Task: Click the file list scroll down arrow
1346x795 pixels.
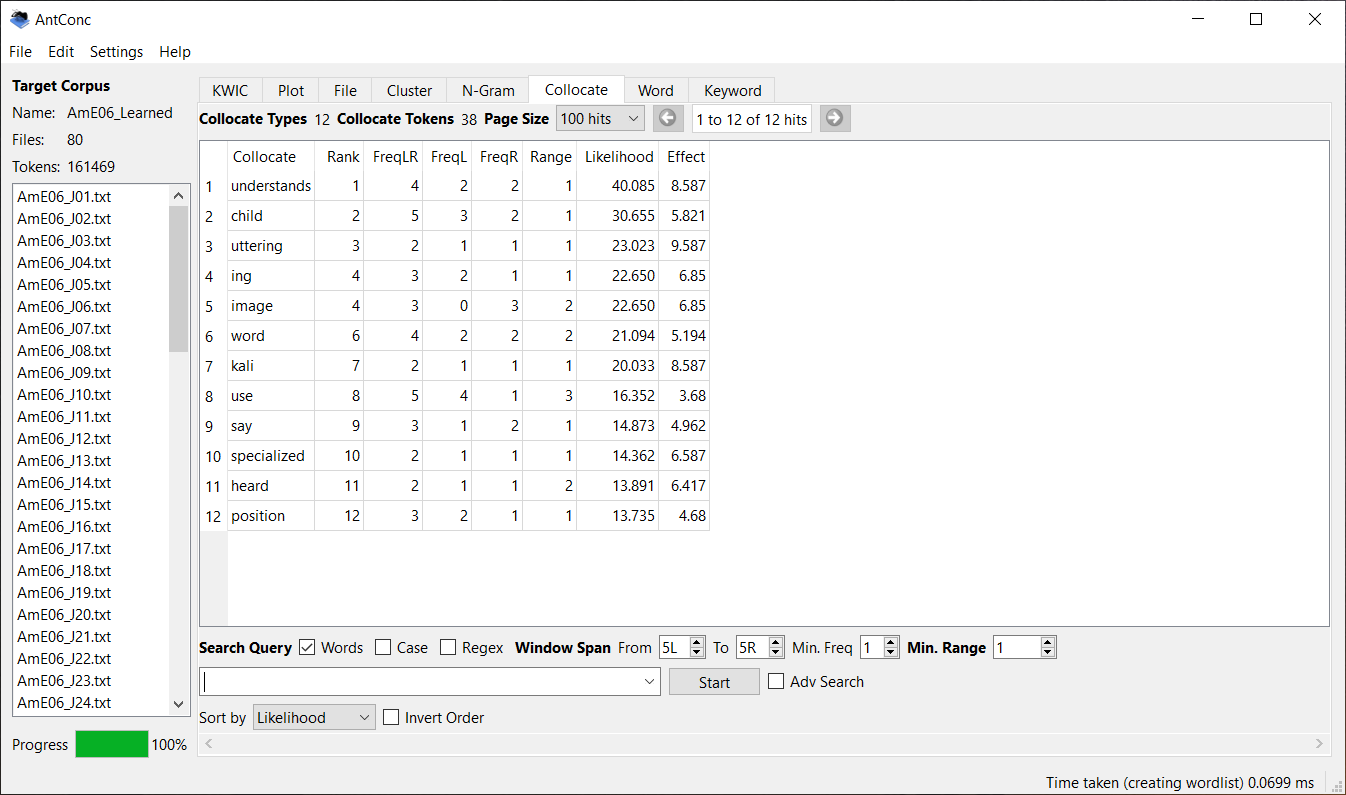Action: [x=179, y=704]
